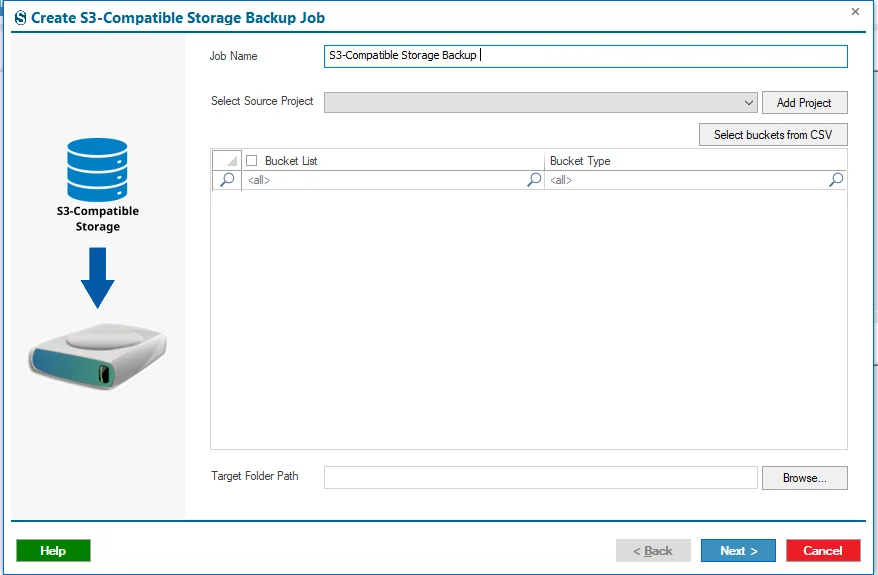Click the local disk drive icon
Viewport: 878px width, 575px height.
[x=98, y=356]
